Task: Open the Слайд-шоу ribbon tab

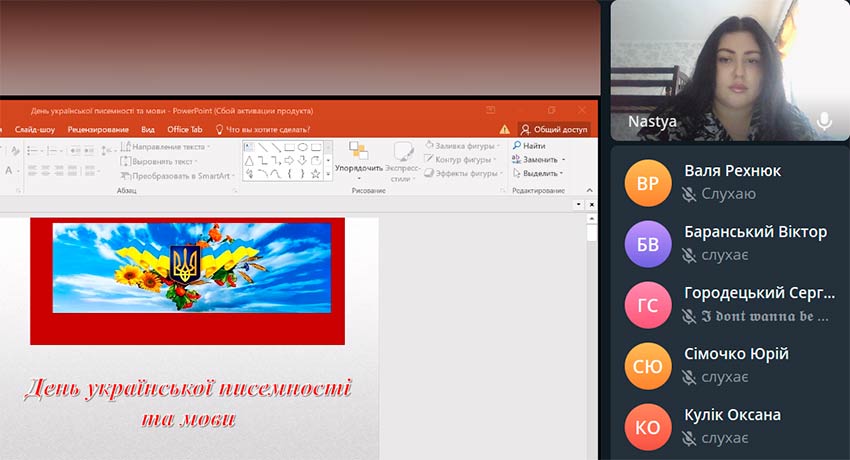Action: (34, 129)
